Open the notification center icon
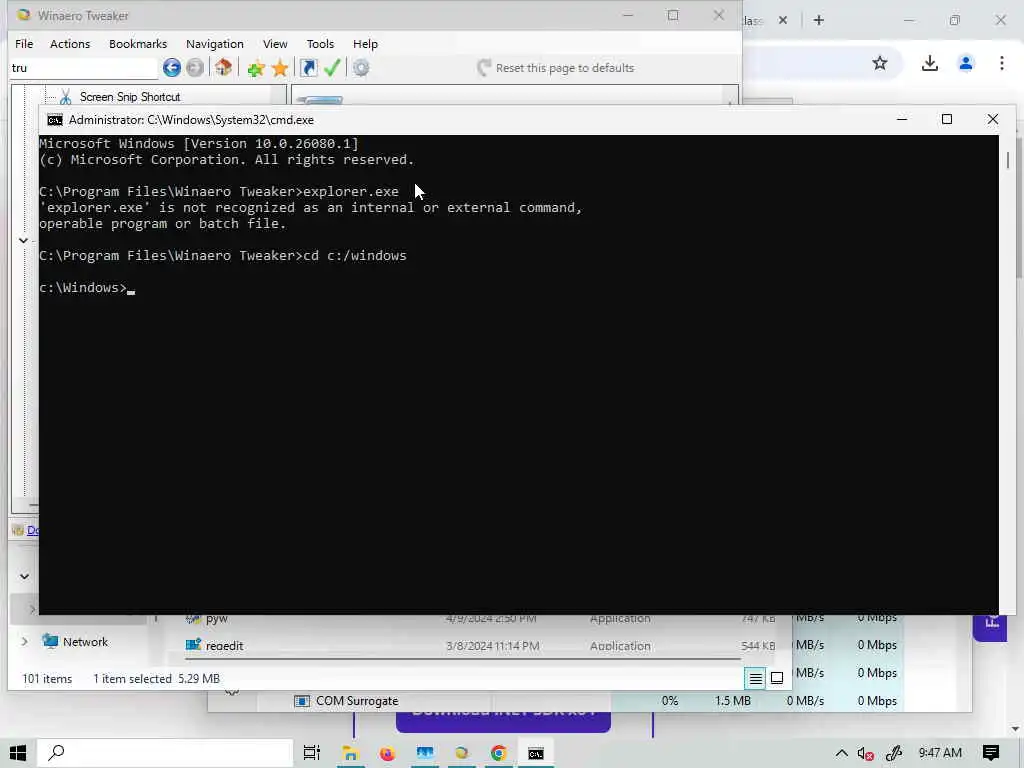Screen dimensions: 1024x768 (991, 753)
